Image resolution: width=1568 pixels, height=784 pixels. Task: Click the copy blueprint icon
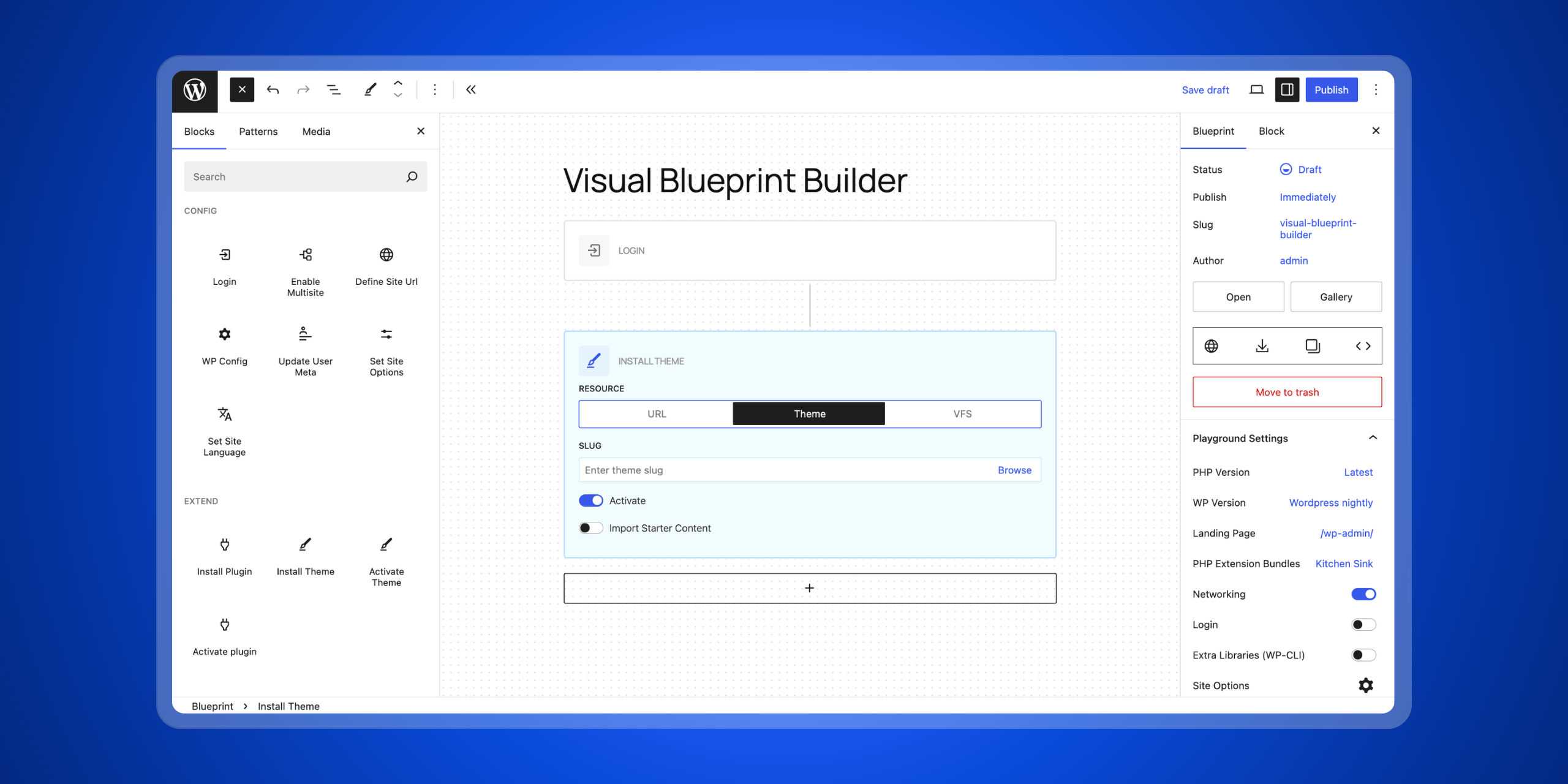click(1313, 346)
